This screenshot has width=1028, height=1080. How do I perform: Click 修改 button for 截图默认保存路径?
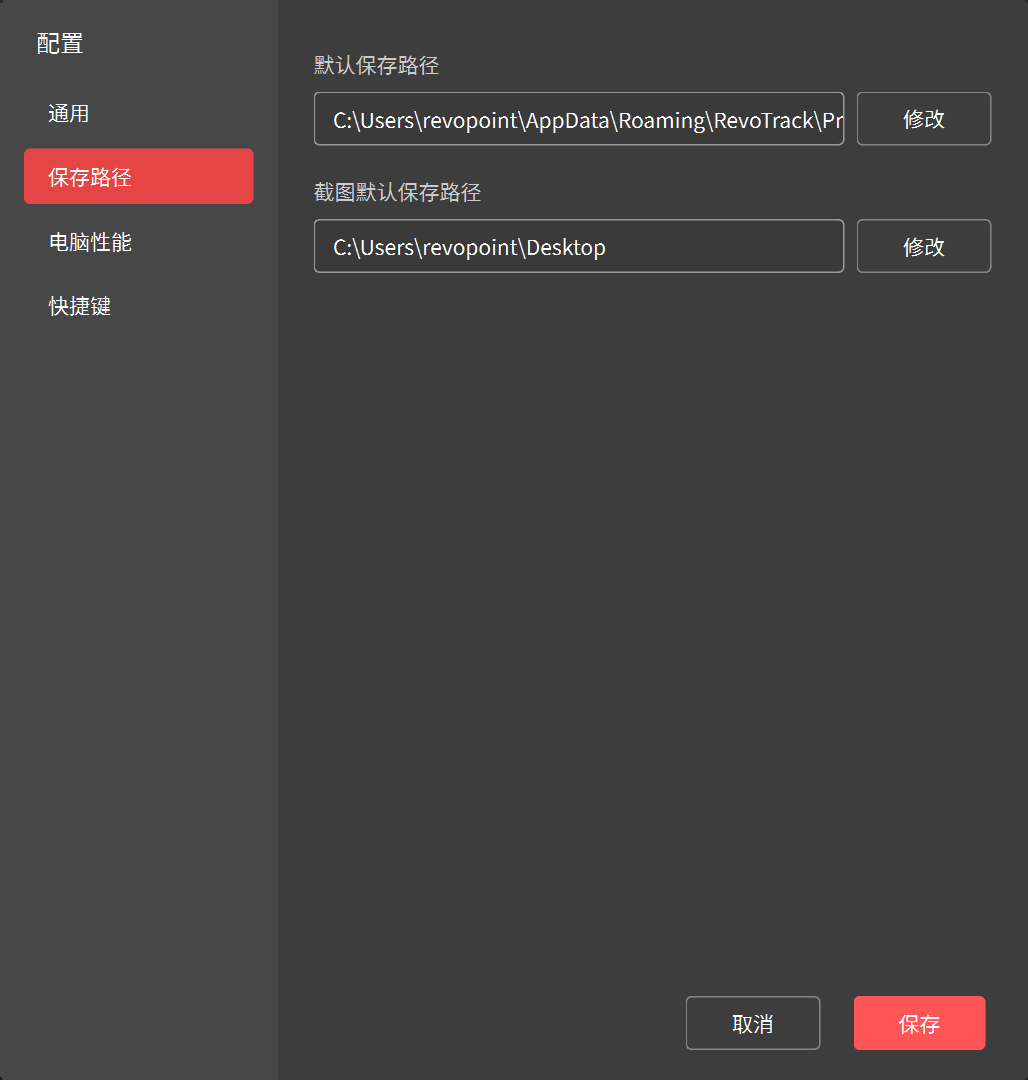(x=923, y=246)
